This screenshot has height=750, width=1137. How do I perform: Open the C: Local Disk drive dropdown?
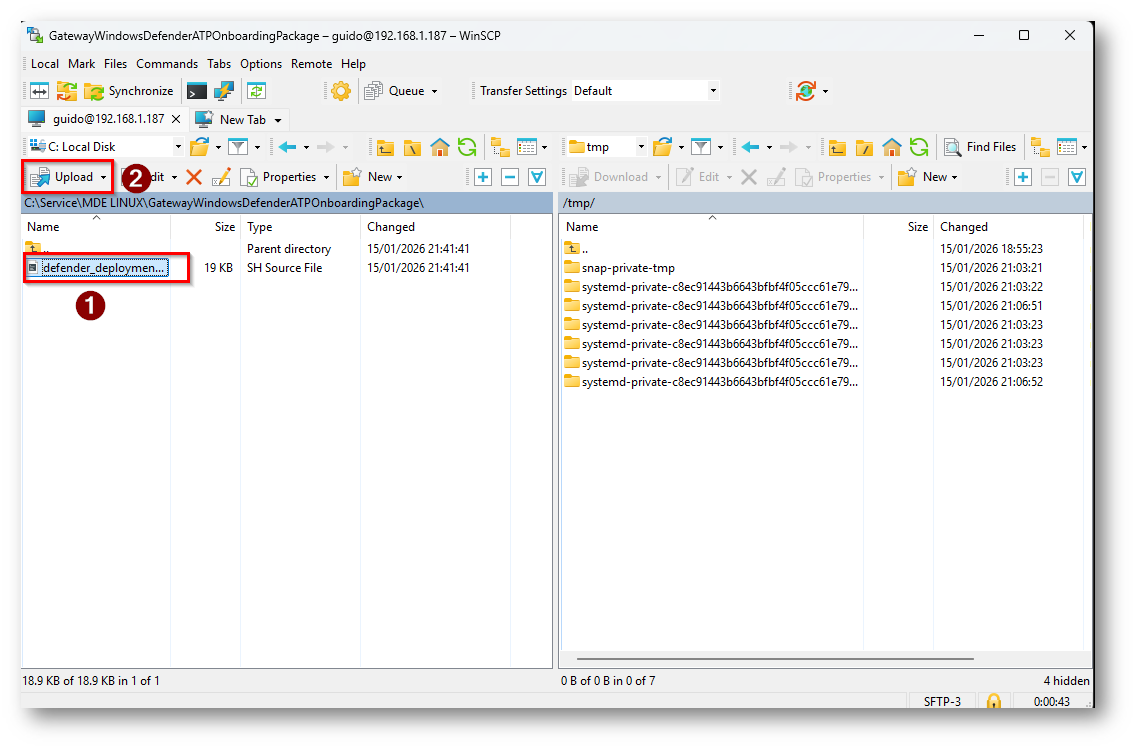(x=178, y=147)
